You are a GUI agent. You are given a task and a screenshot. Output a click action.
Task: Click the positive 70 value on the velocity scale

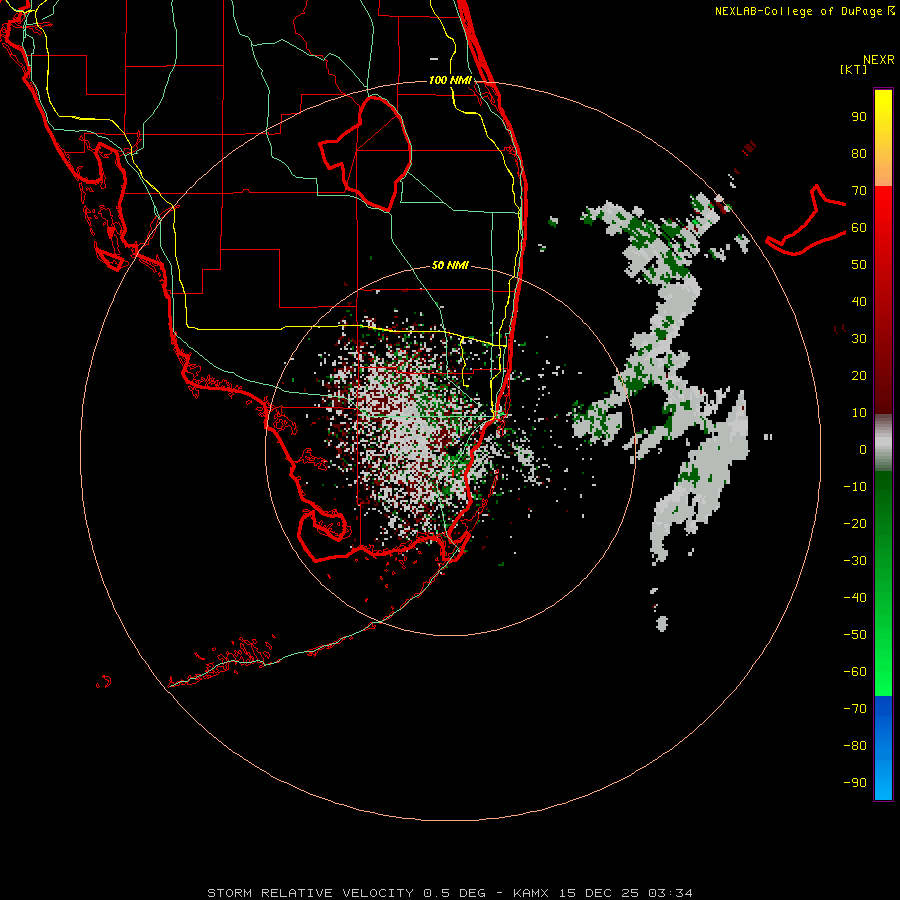(859, 191)
